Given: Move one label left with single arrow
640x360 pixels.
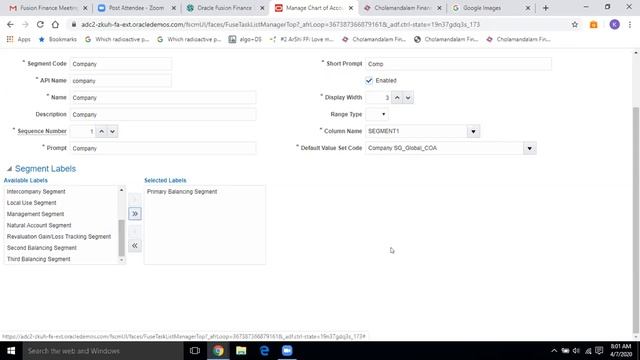Looking at the screenshot, I should click(135, 231).
